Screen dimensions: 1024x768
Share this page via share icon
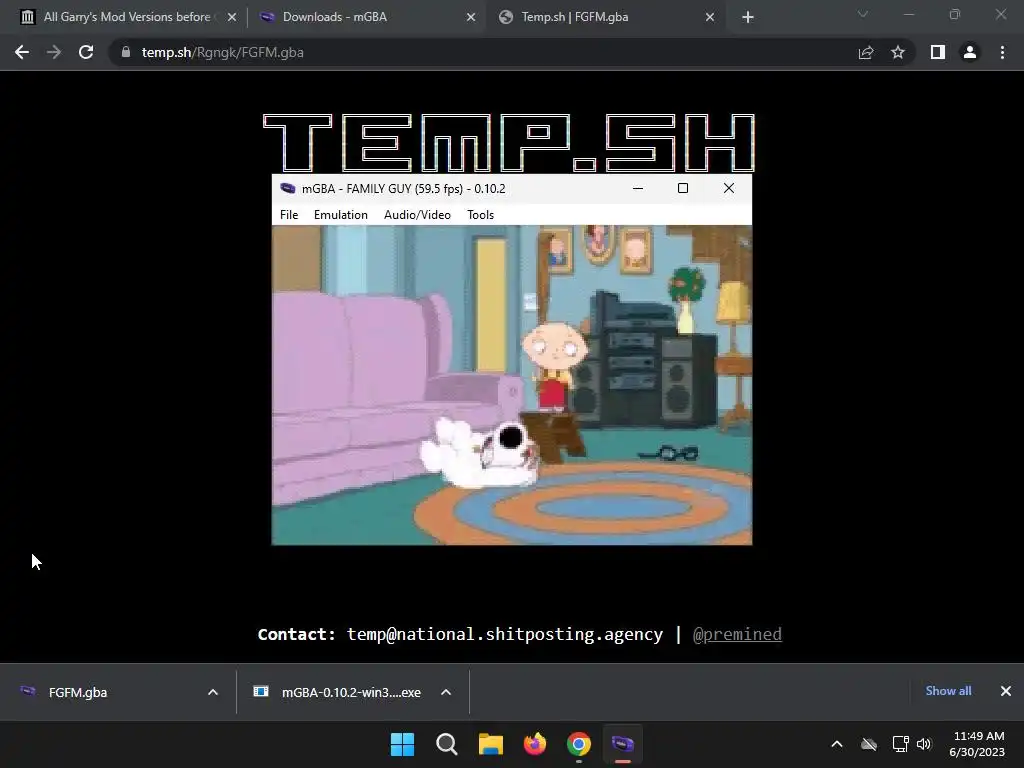[x=866, y=52]
